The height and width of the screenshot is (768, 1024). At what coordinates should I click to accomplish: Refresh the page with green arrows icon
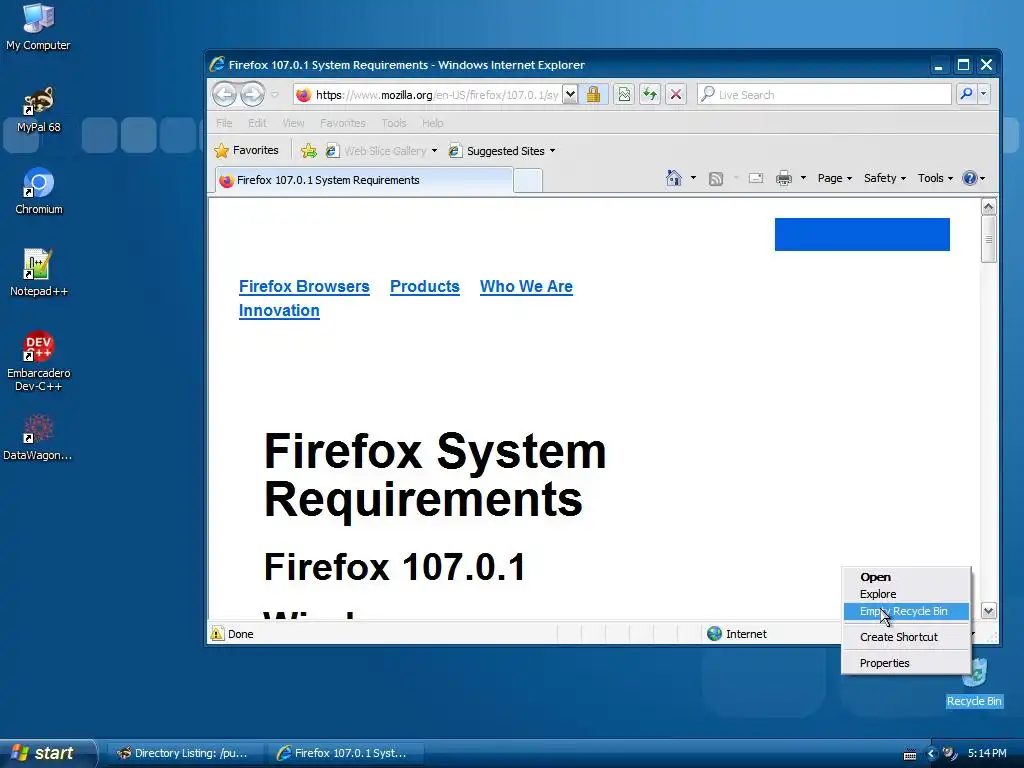[650, 95]
